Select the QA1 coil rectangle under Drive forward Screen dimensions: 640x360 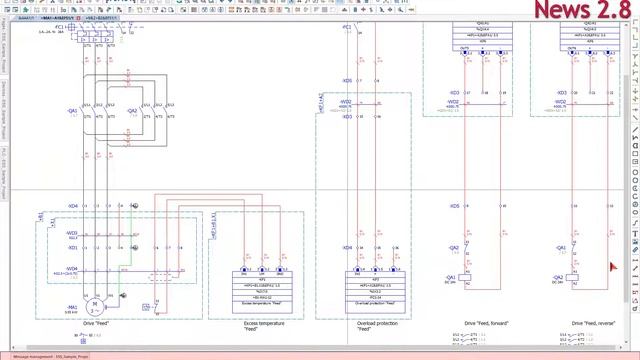pos(464,278)
